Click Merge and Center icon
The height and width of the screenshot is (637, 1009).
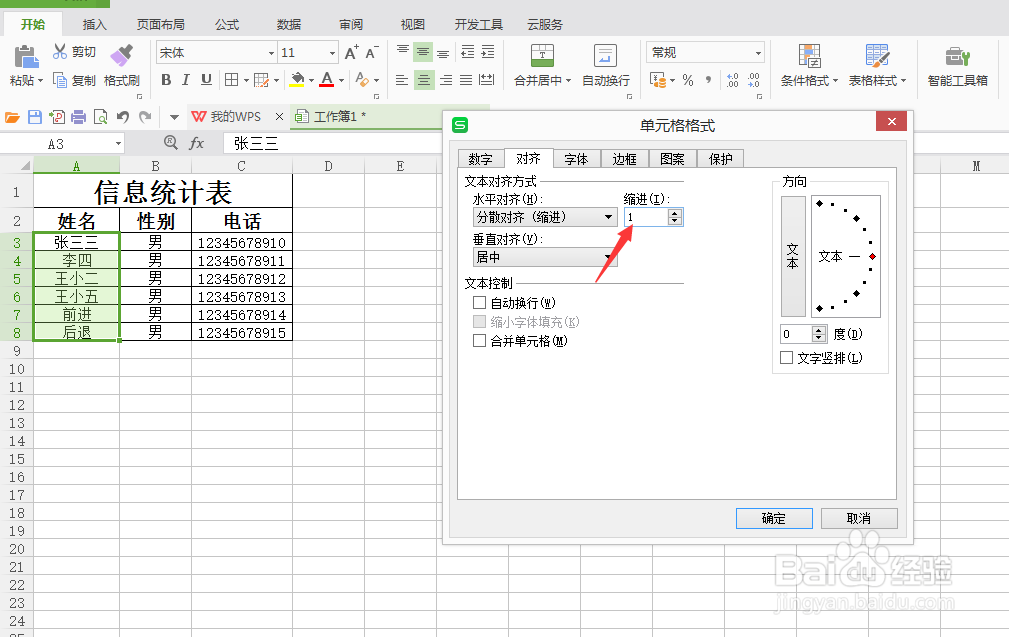coord(542,56)
